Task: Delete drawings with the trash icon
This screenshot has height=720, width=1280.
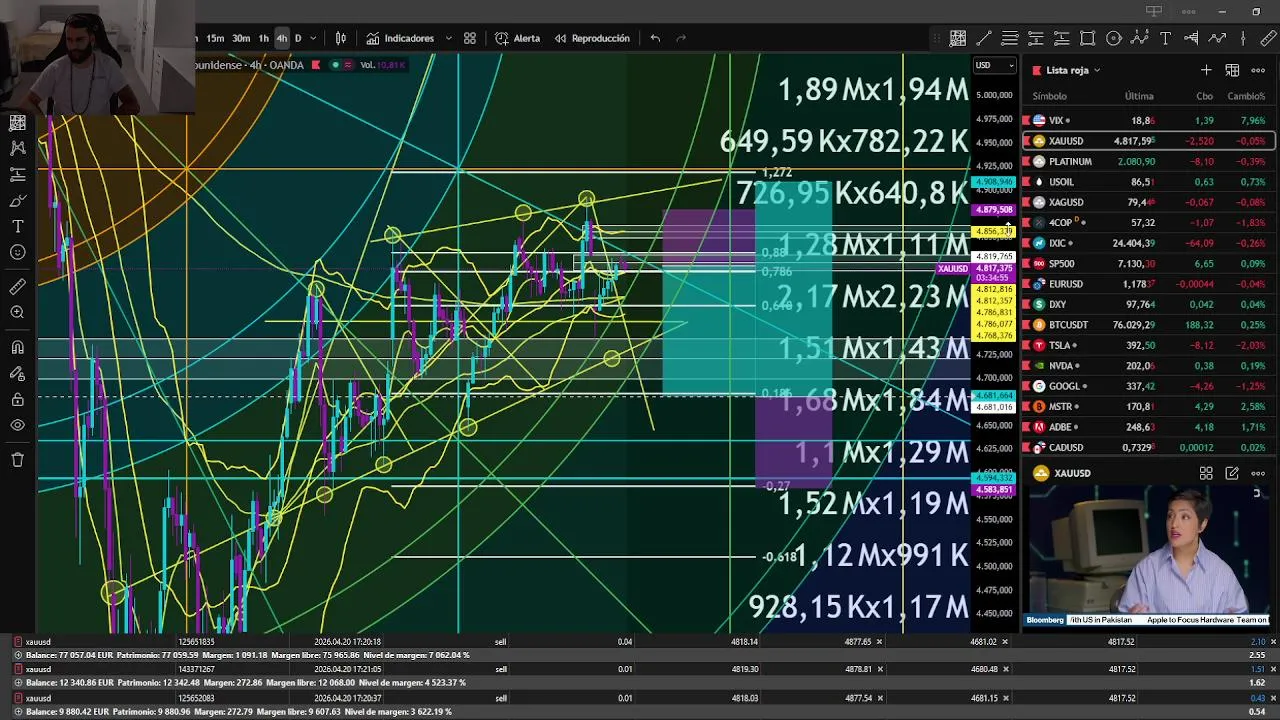Action: (x=17, y=460)
